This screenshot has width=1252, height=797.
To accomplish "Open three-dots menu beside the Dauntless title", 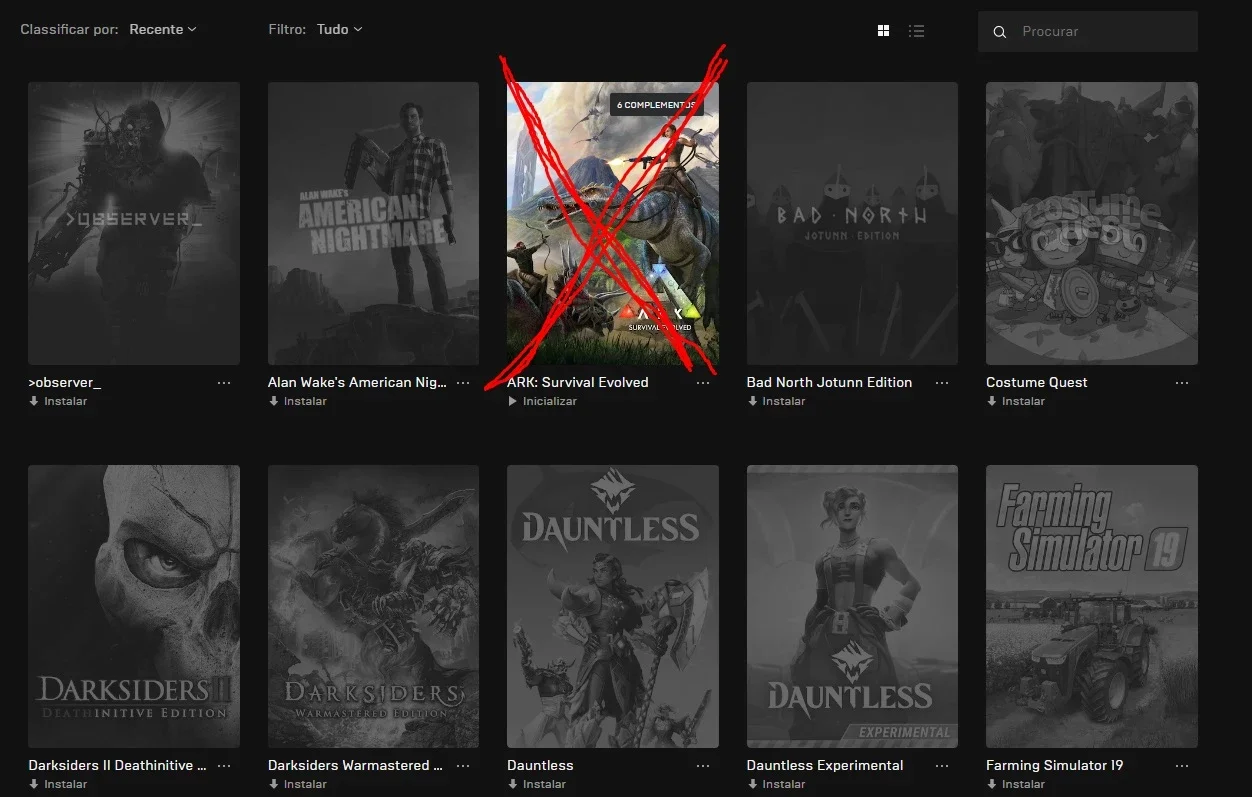I will [x=703, y=766].
